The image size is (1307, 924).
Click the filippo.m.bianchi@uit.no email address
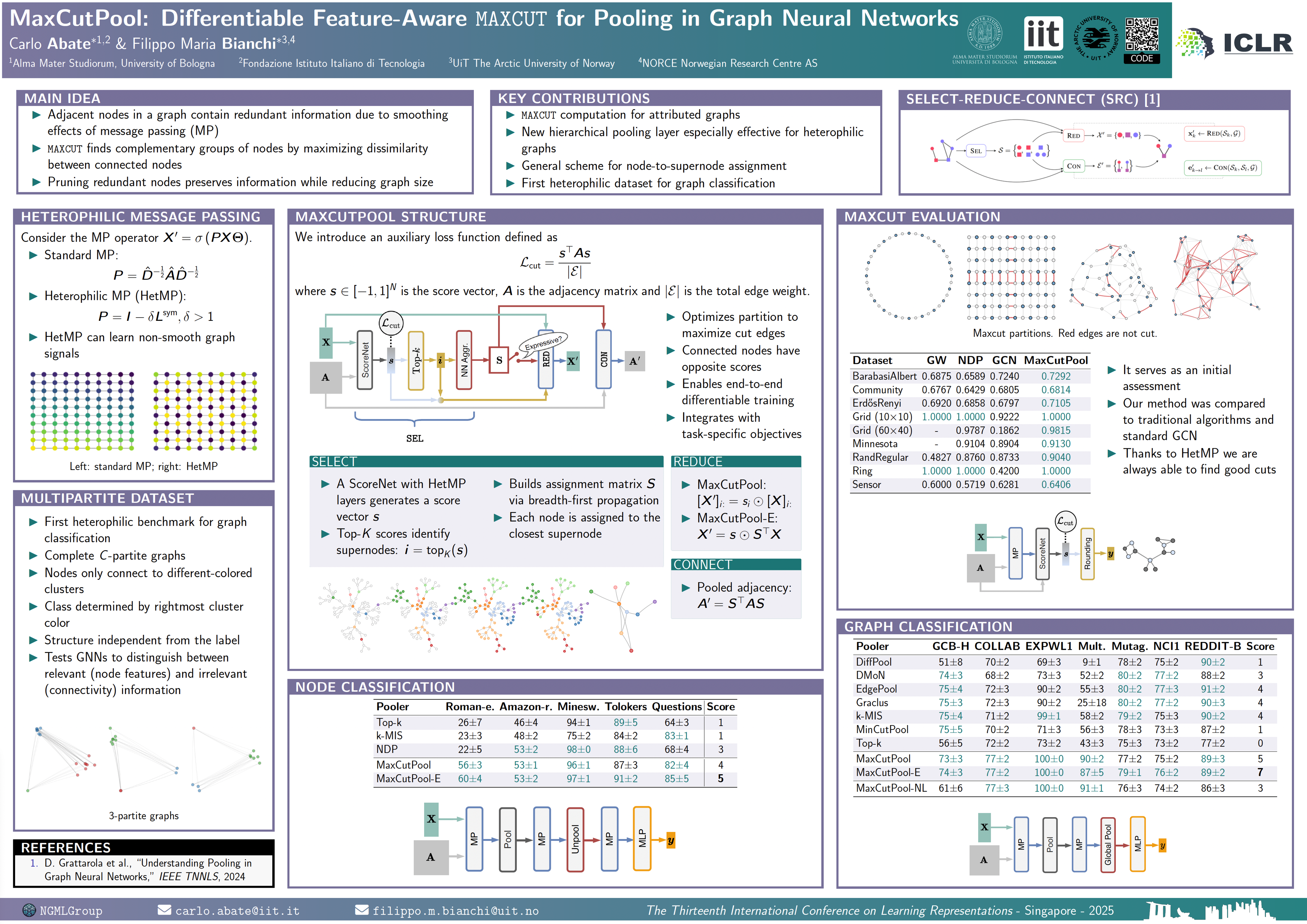coord(455,910)
